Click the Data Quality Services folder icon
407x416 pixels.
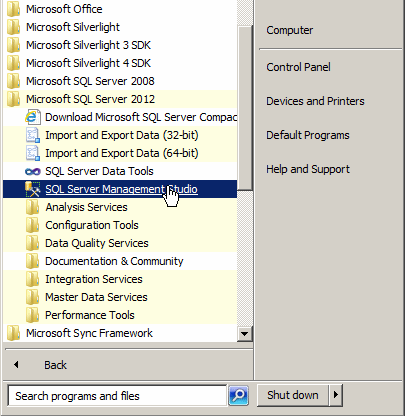33,243
